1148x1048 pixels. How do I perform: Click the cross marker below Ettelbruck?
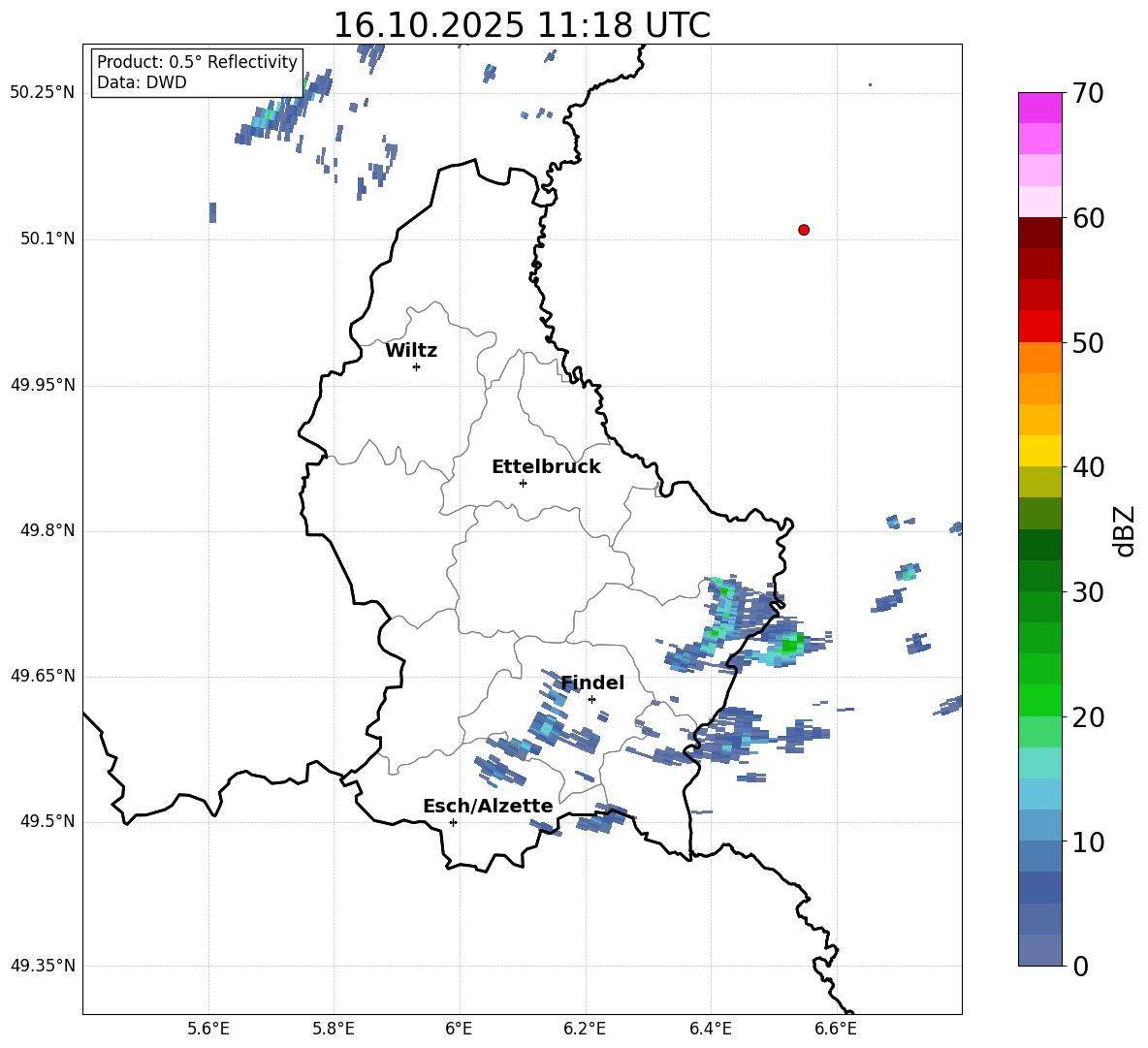coord(523,483)
